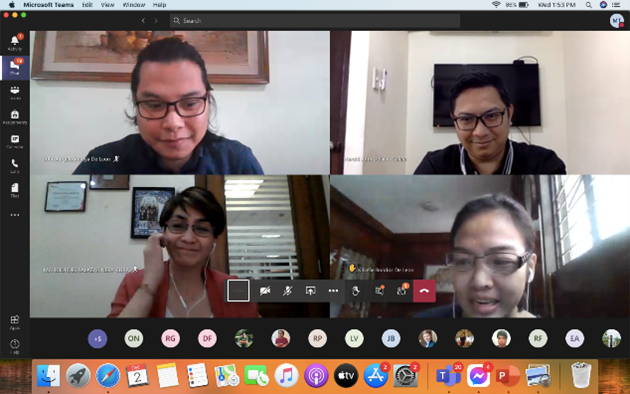Click the Search field at top
The height and width of the screenshot is (394, 630).
[315, 20]
